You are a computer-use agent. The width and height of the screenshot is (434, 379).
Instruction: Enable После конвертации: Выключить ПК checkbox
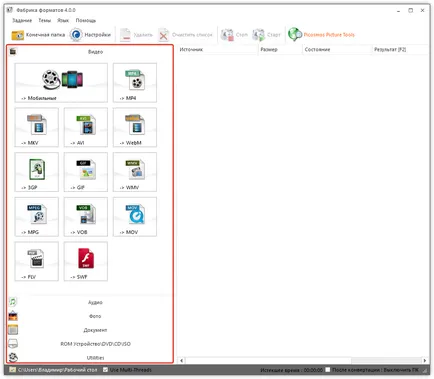point(328,370)
